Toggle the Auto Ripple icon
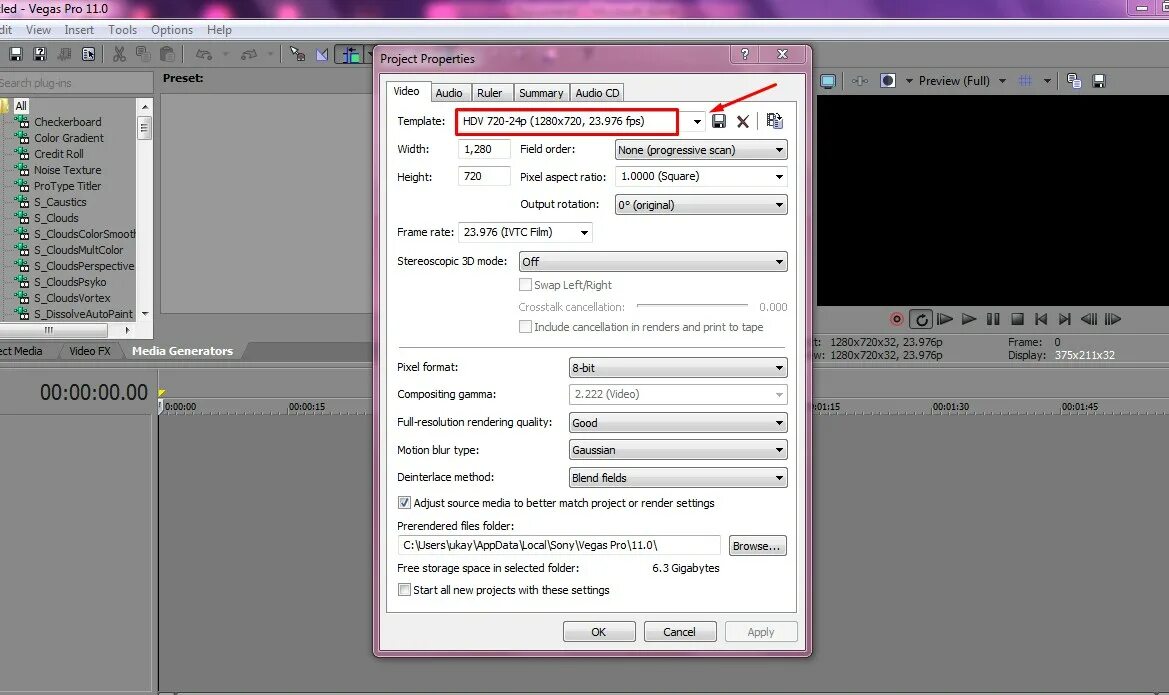The image size is (1169, 695). [350, 54]
